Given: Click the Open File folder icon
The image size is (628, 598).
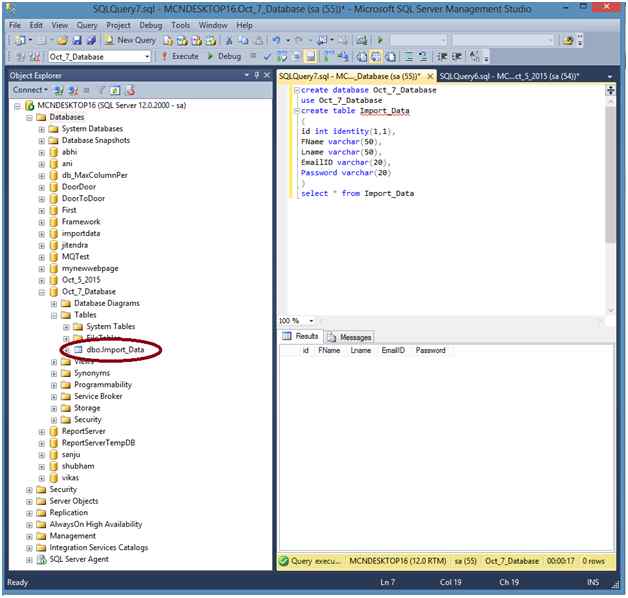Looking at the screenshot, I should point(63,40).
